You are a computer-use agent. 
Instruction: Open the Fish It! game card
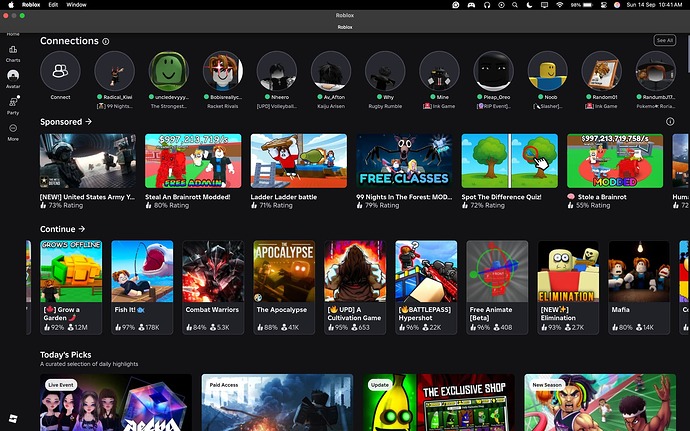[142, 287]
